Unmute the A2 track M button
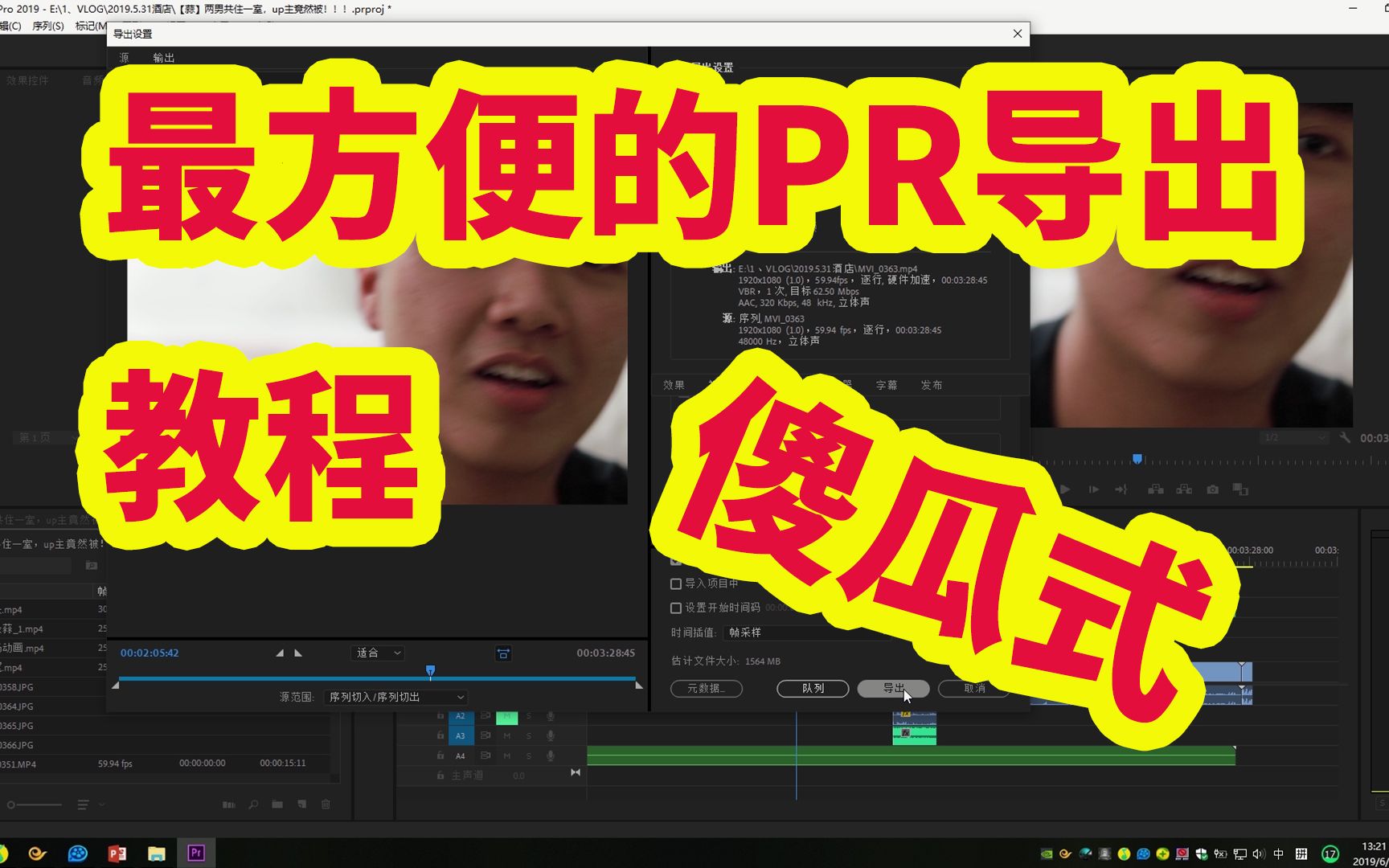Image resolution: width=1389 pixels, height=868 pixels. [506, 717]
